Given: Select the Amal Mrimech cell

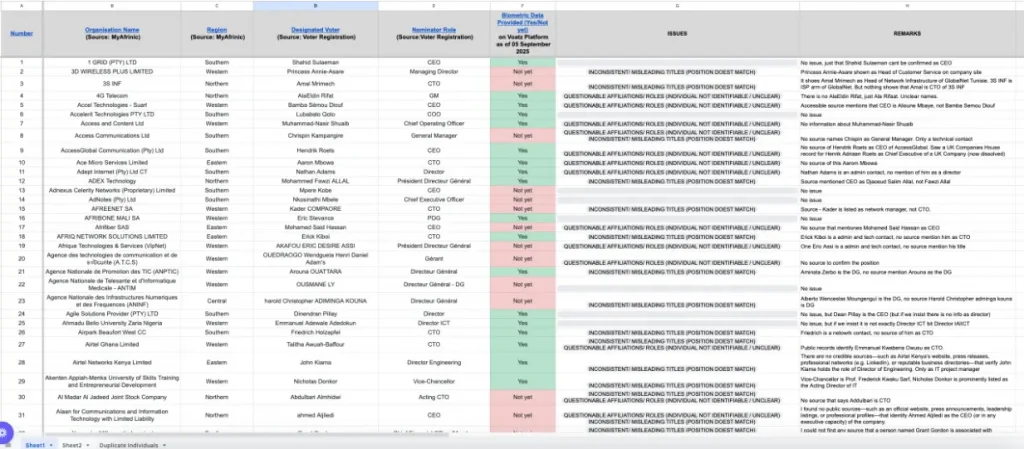Looking at the screenshot, I should [x=315, y=84].
